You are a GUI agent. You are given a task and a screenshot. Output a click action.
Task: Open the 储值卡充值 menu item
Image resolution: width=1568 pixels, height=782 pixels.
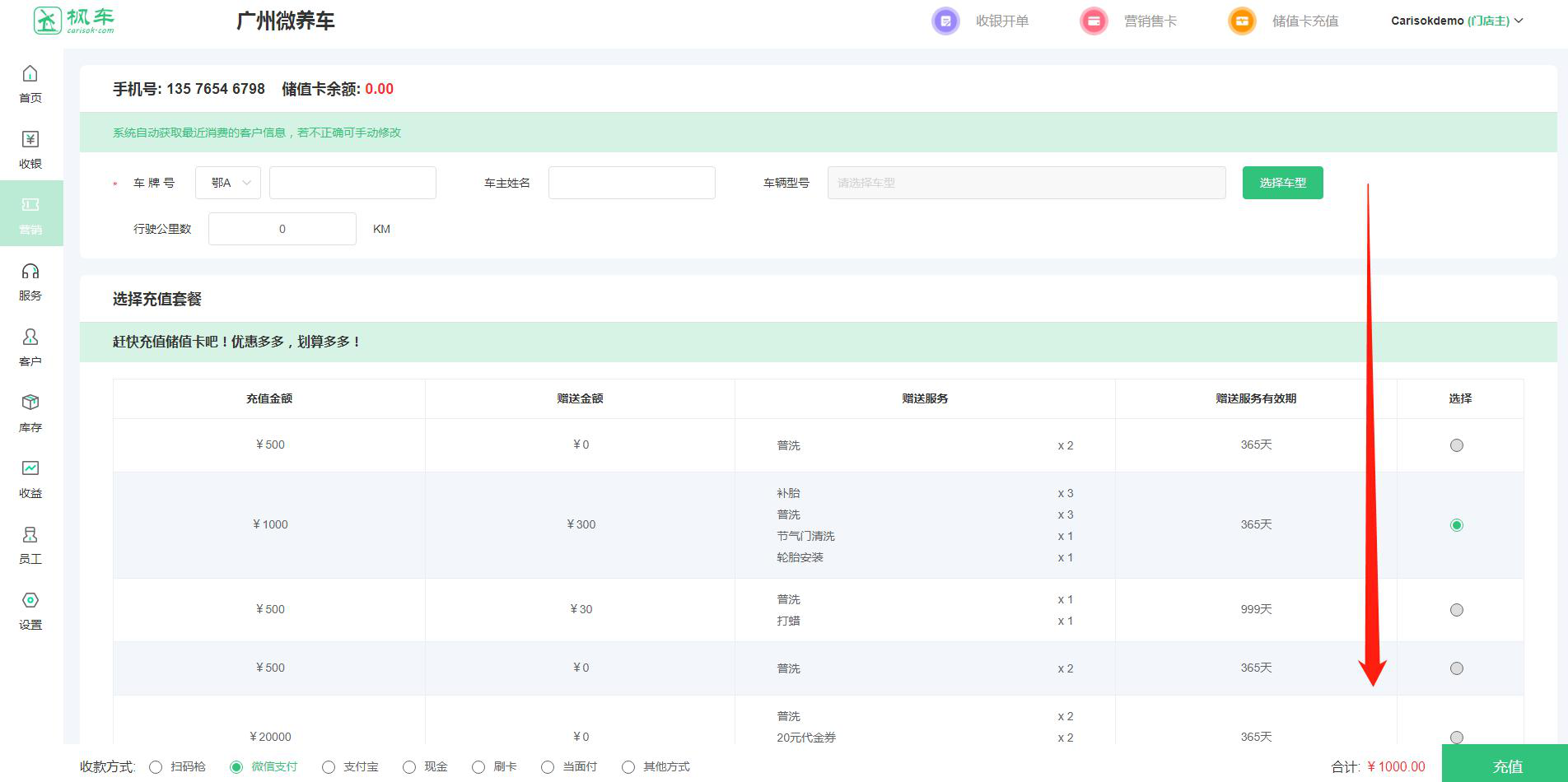tap(1305, 21)
